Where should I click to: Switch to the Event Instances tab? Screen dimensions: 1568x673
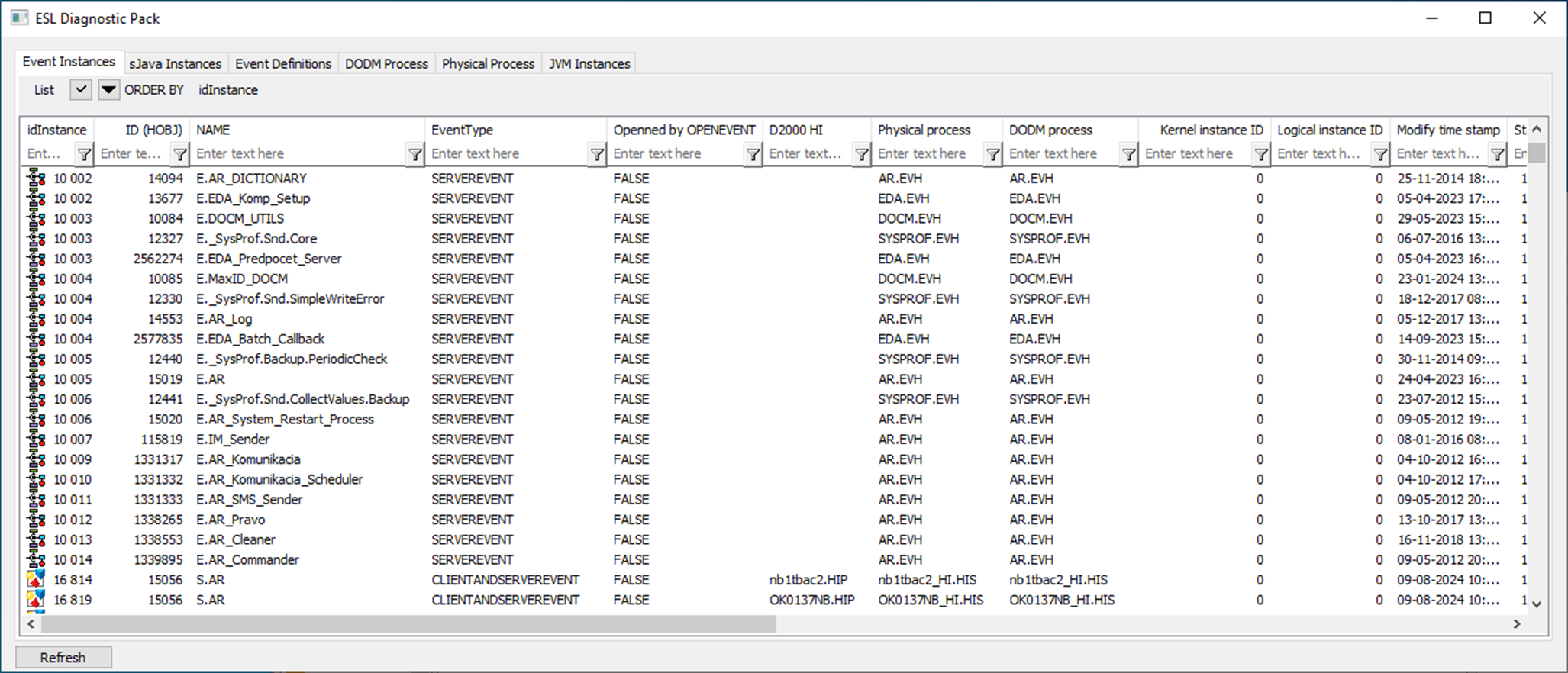tap(69, 62)
